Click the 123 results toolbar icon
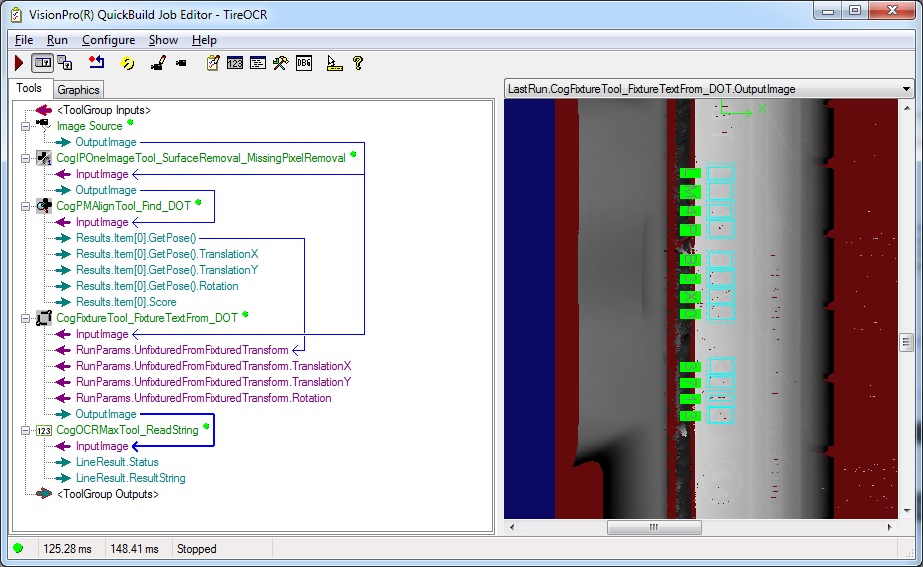923x567 pixels. pyautogui.click(x=235, y=63)
